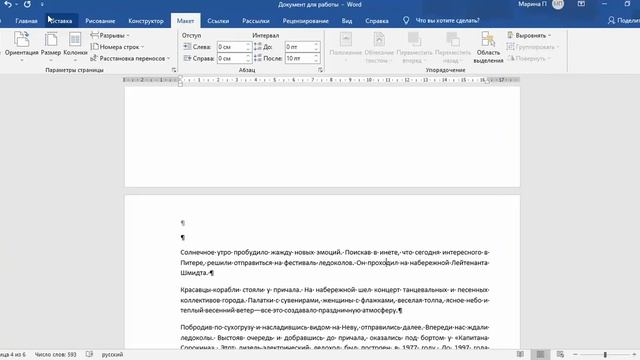Expand the Группировать dropdown

[x=532, y=47]
